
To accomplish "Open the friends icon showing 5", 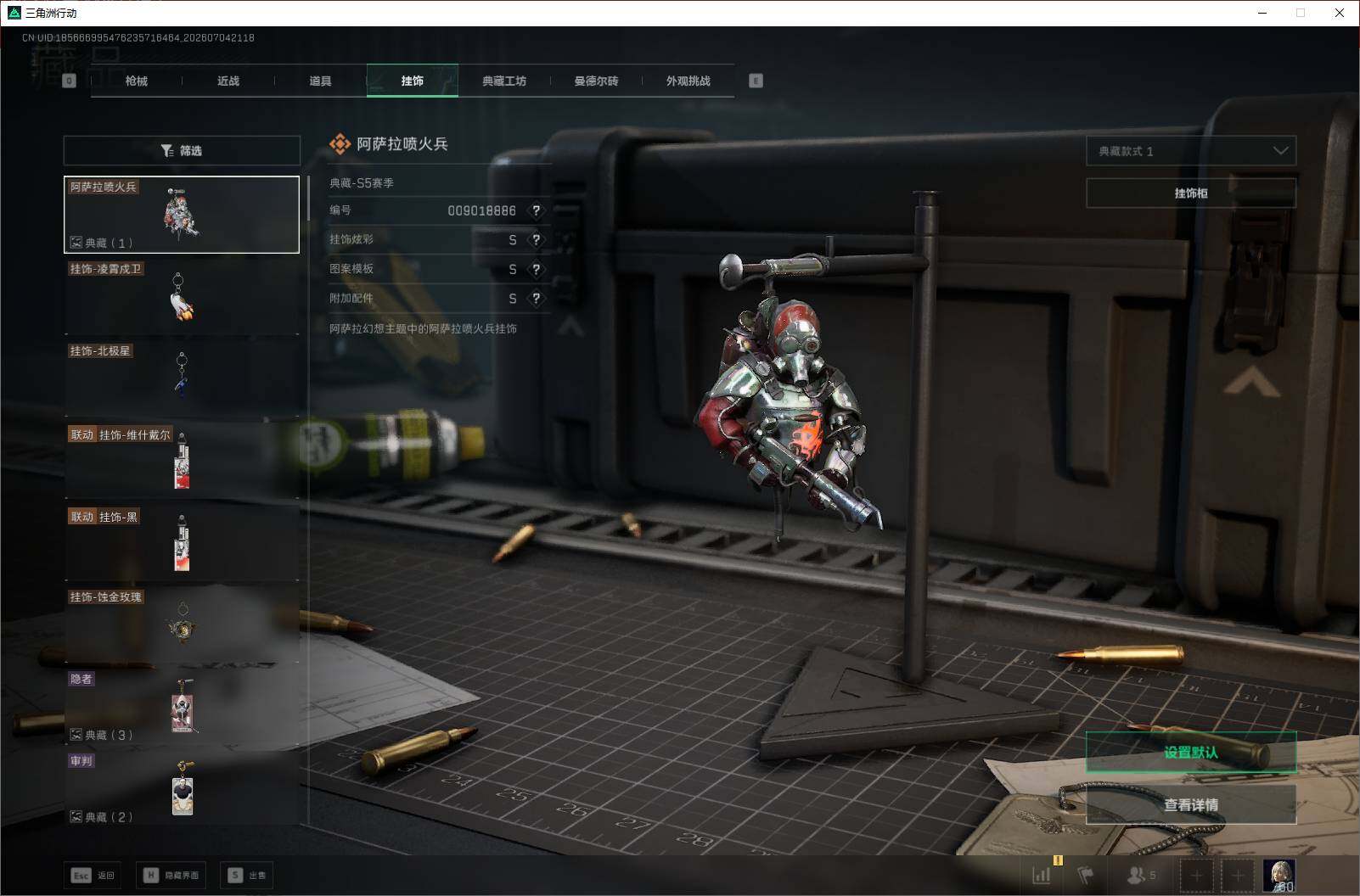I will [x=1141, y=875].
